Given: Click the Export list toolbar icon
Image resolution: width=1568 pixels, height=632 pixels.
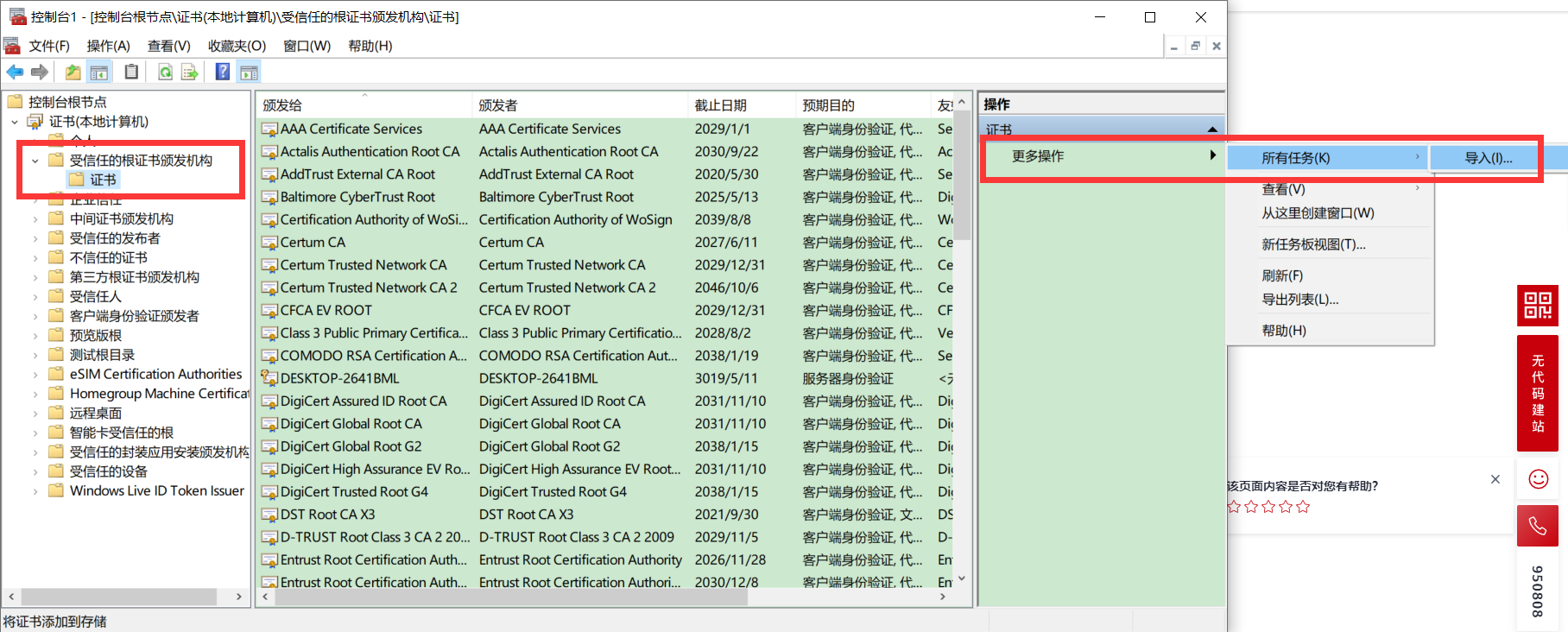Looking at the screenshot, I should coord(190,73).
